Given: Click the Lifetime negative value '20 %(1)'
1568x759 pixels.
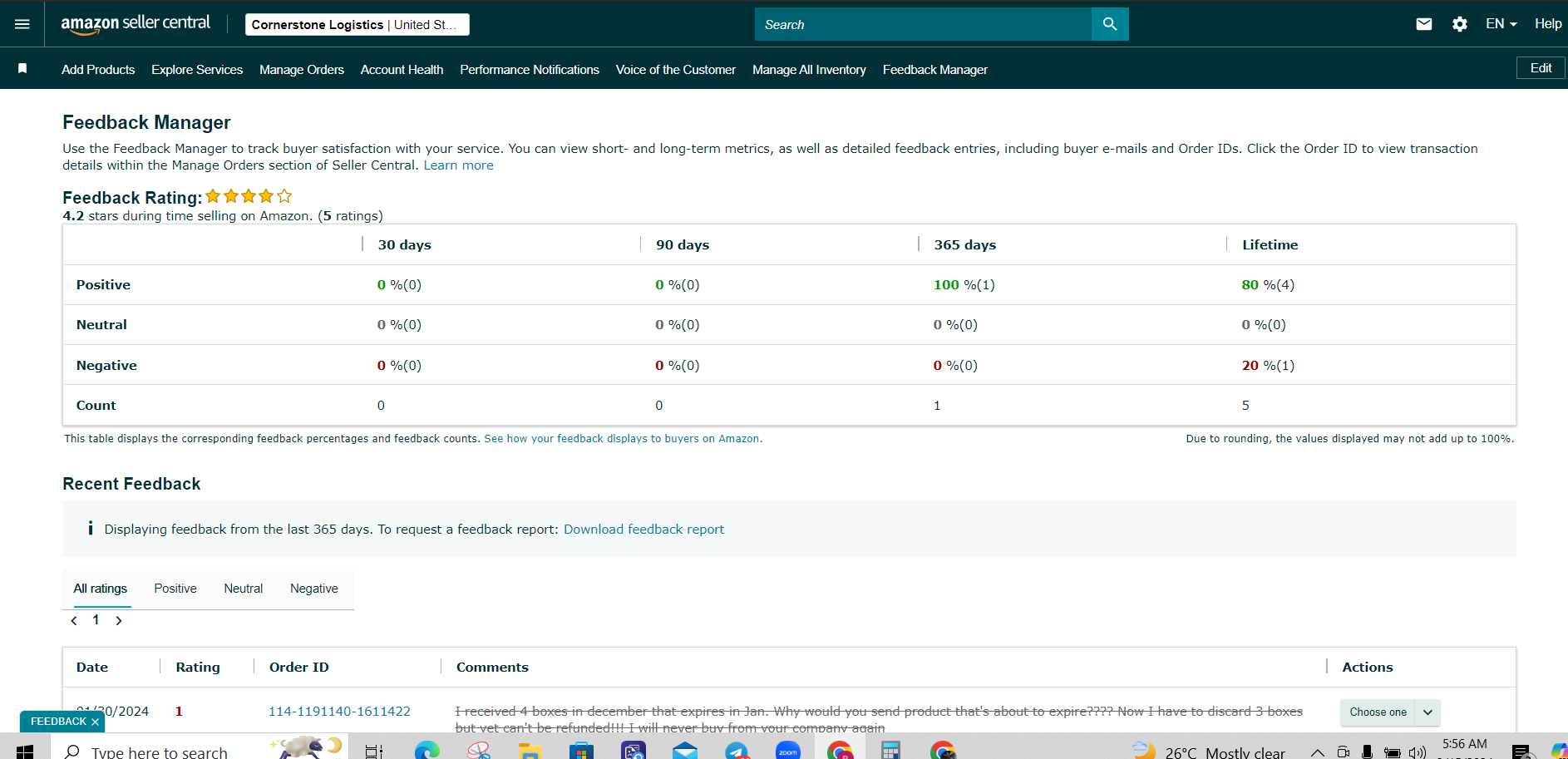Looking at the screenshot, I should pyautogui.click(x=1268, y=366).
